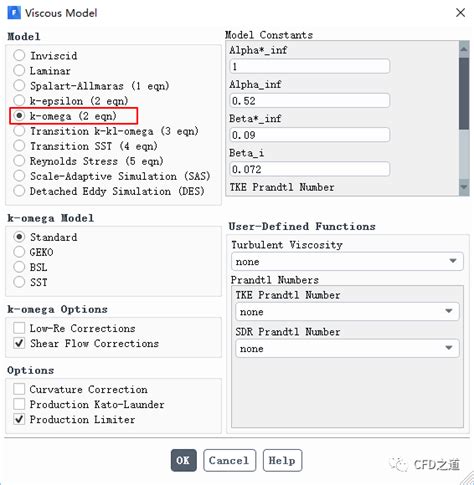Close the Viscous Model dialog
The image size is (474, 485).
pyautogui.click(x=460, y=13)
